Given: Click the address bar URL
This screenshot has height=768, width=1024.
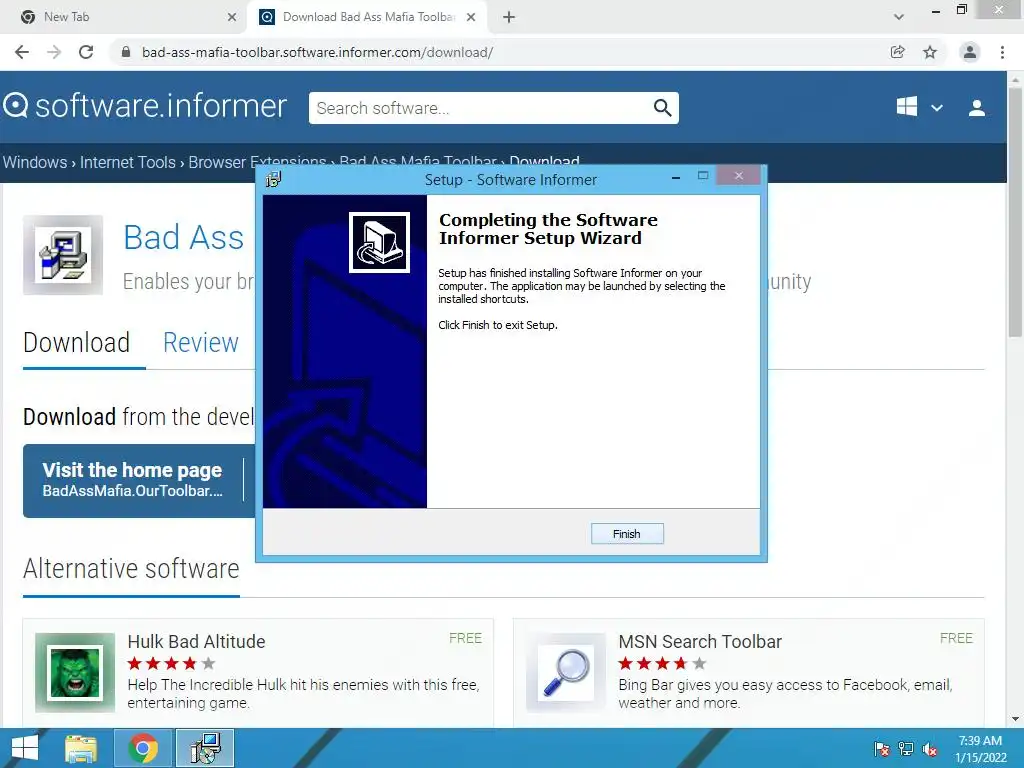Looking at the screenshot, I should point(317,52).
